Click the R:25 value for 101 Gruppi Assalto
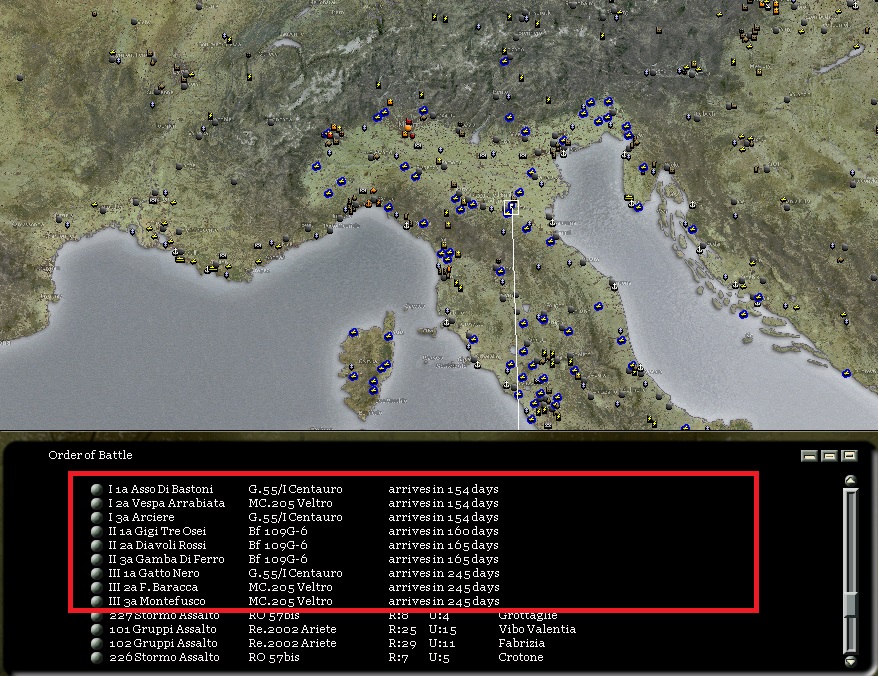The height and width of the screenshot is (676, 878). [402, 629]
